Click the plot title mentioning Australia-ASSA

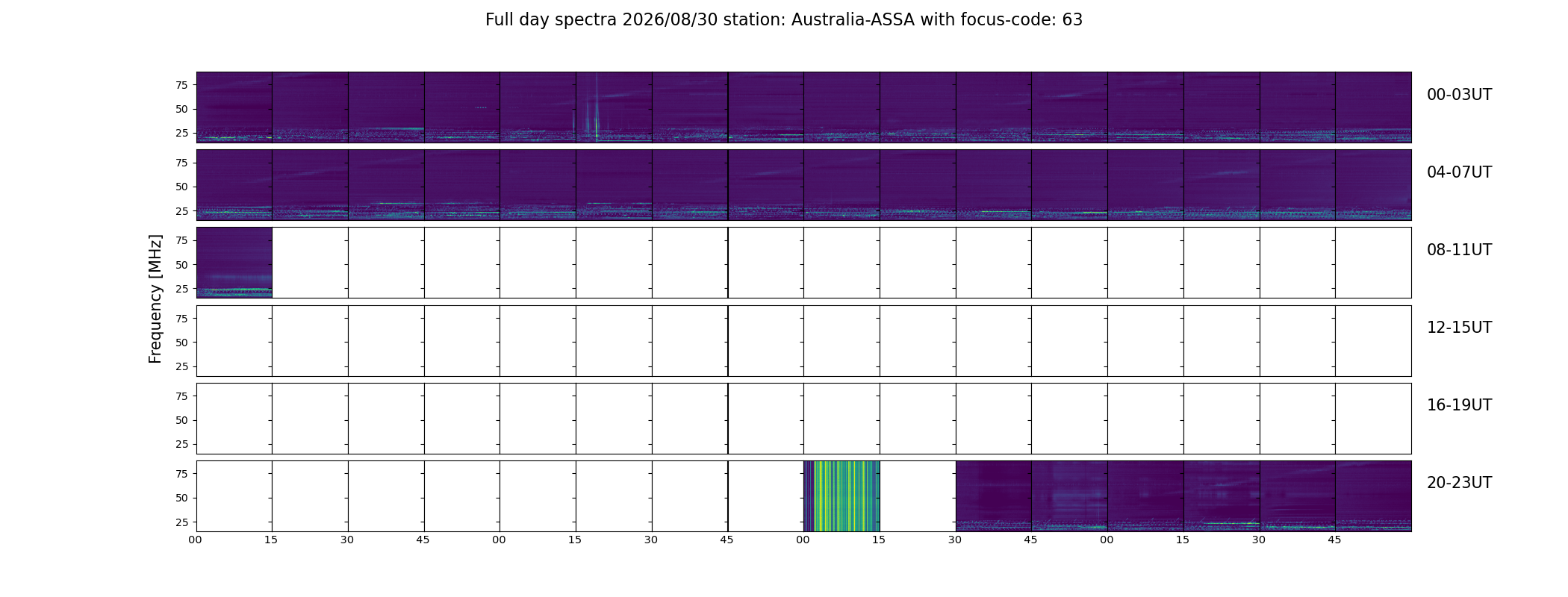coord(784,20)
